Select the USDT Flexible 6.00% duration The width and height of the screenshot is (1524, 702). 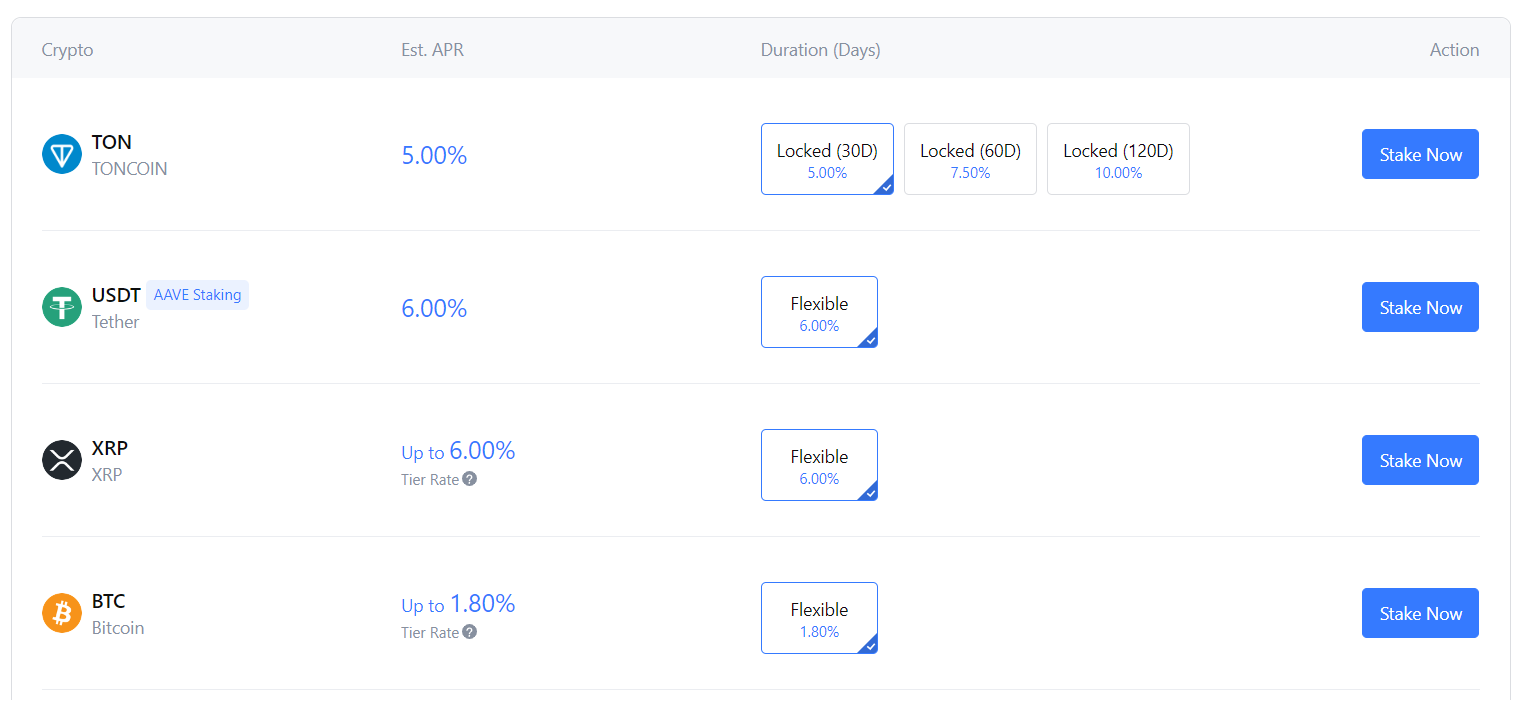coord(819,312)
